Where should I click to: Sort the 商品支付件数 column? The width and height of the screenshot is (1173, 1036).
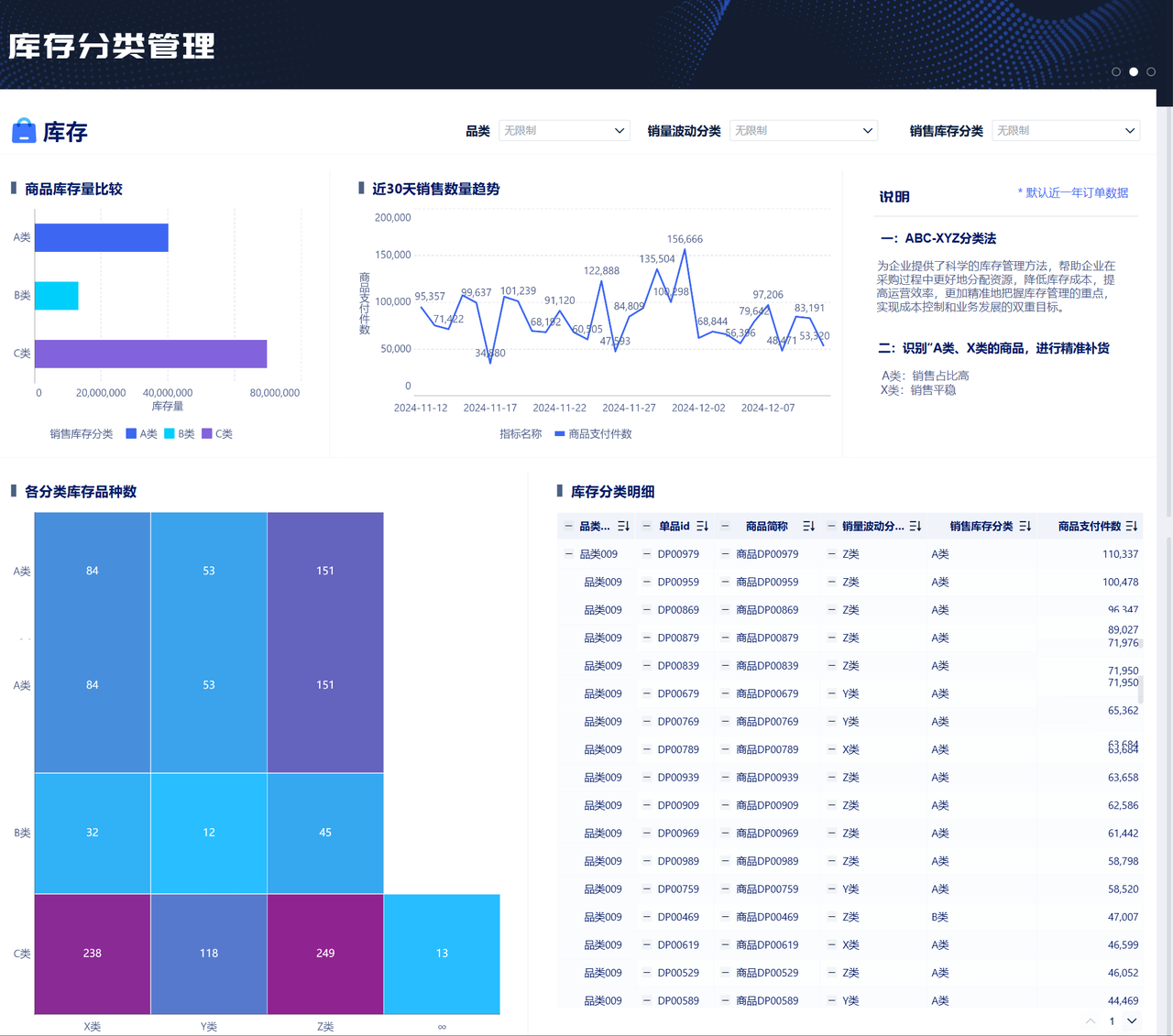pyautogui.click(x=1132, y=527)
